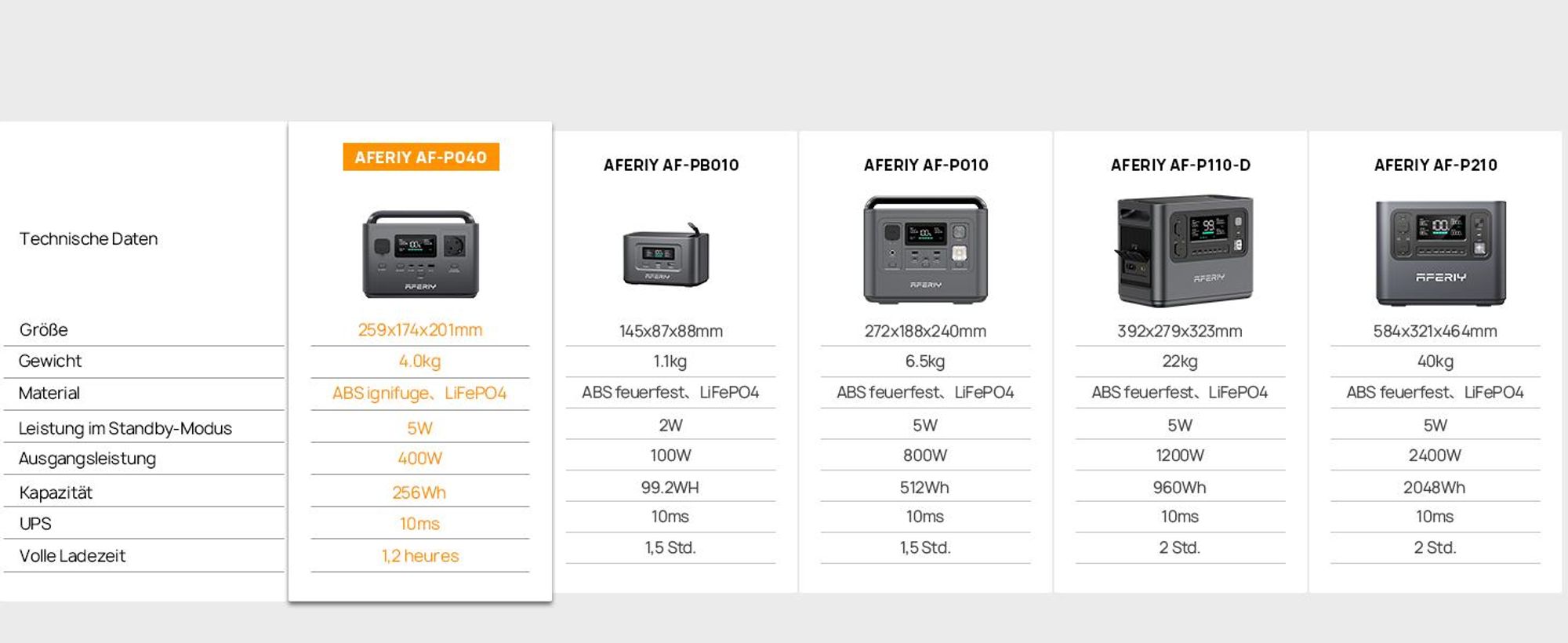Select the standby power value "2W"
The width and height of the screenshot is (1568, 643).
pos(670,425)
